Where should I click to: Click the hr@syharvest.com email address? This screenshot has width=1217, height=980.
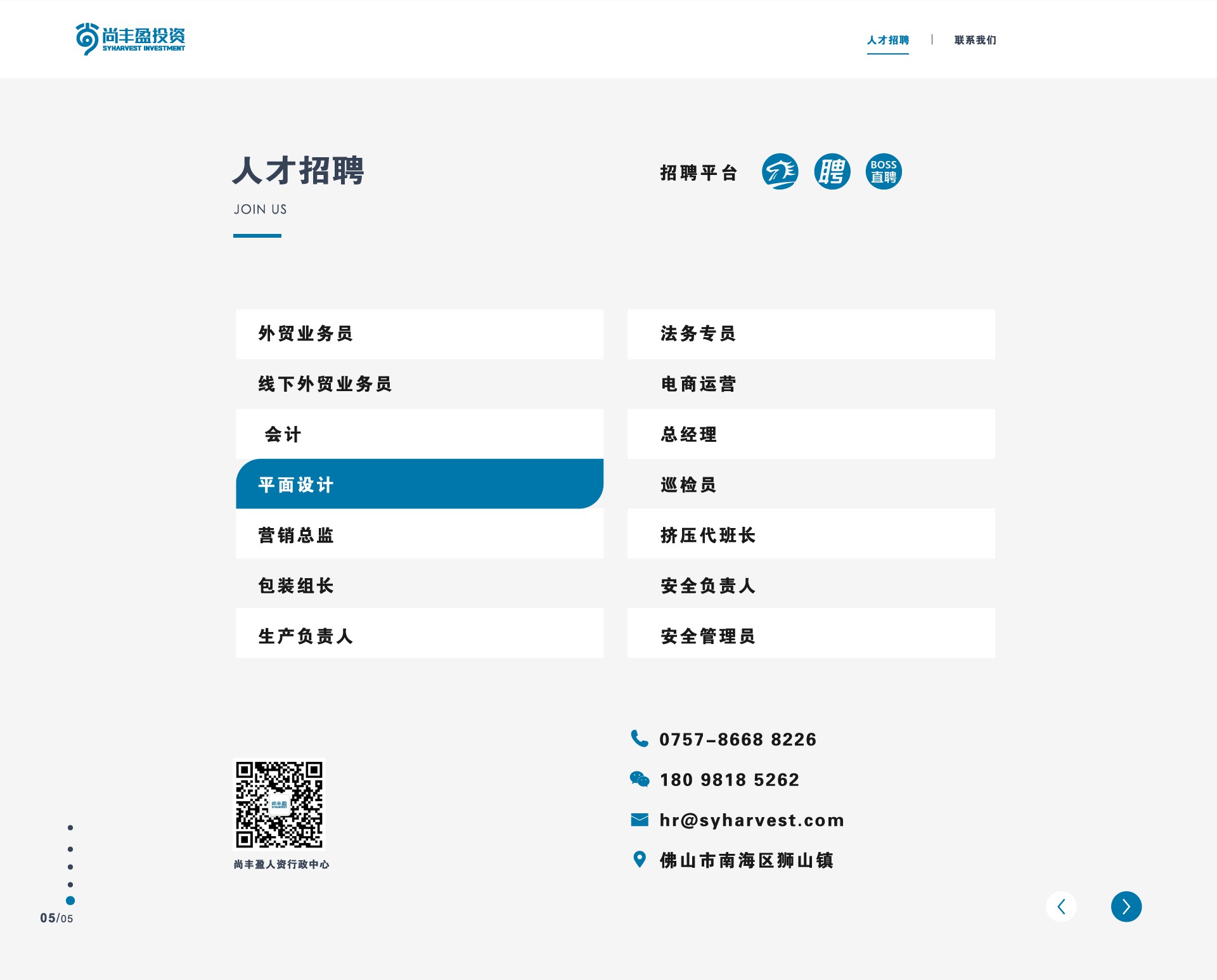[752, 820]
